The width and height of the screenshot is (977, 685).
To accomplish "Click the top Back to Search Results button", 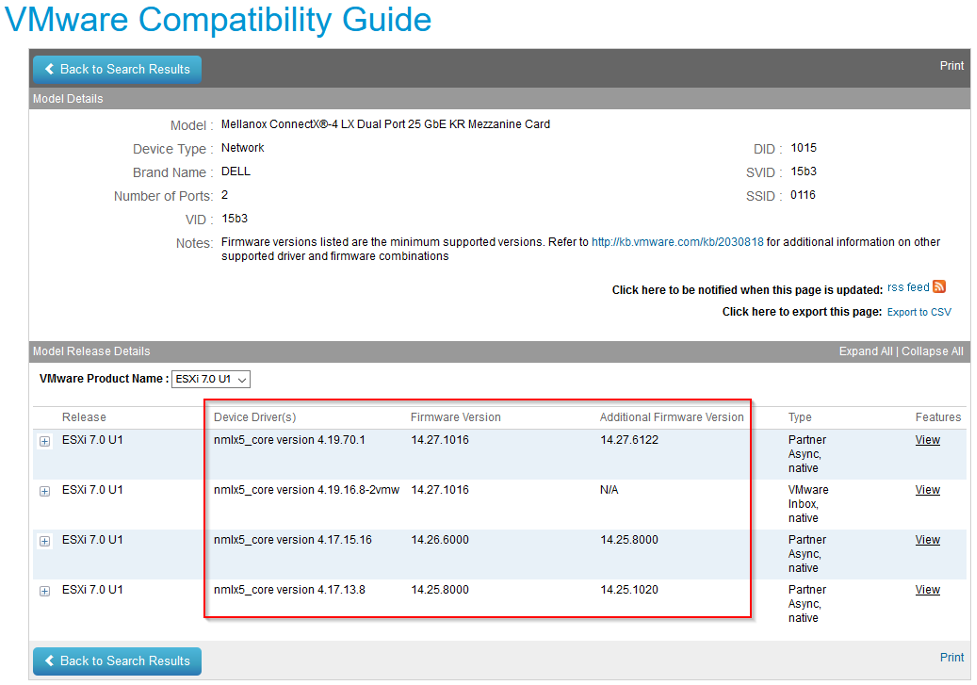I will (117, 69).
